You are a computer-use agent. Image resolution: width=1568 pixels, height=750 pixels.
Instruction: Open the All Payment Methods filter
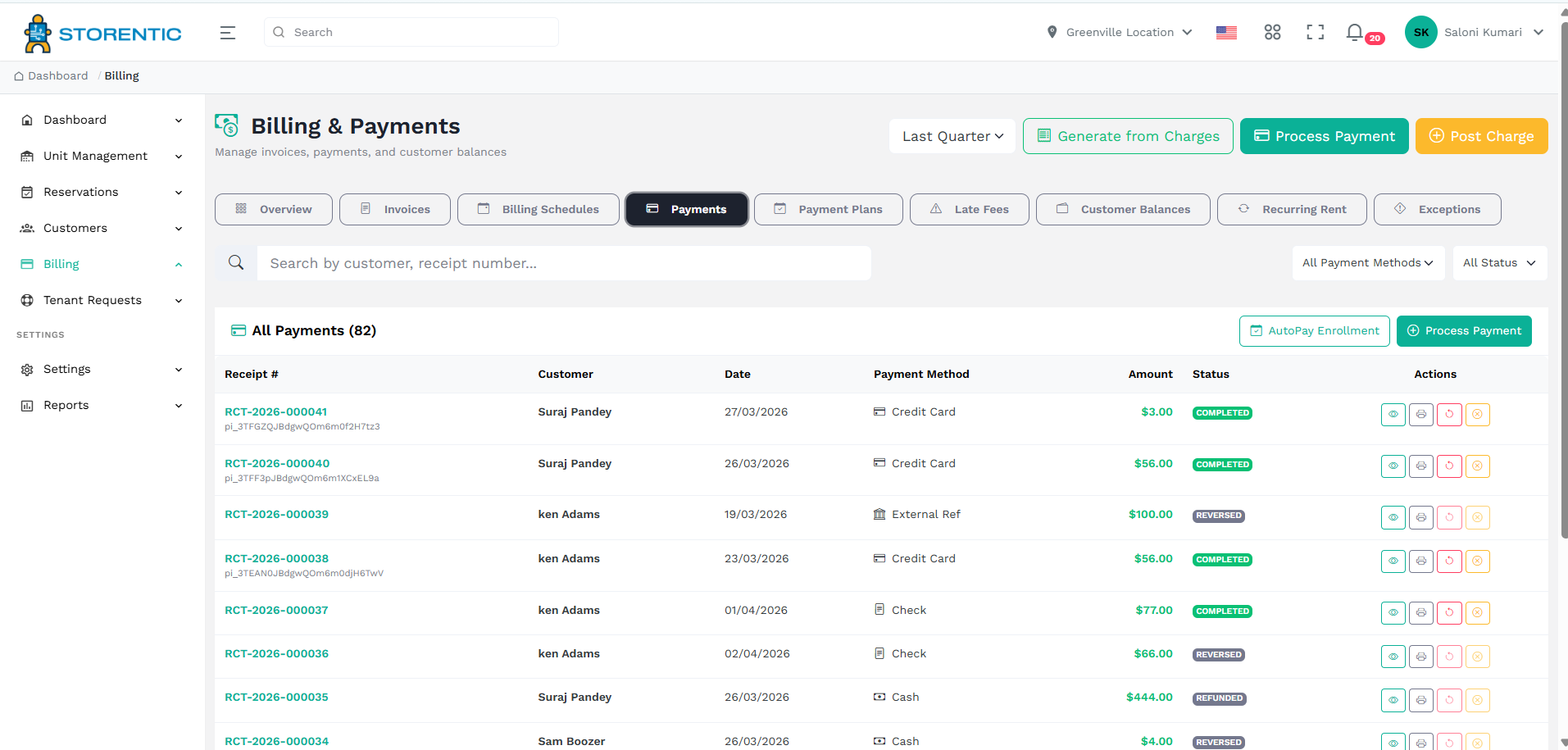[x=1367, y=262]
